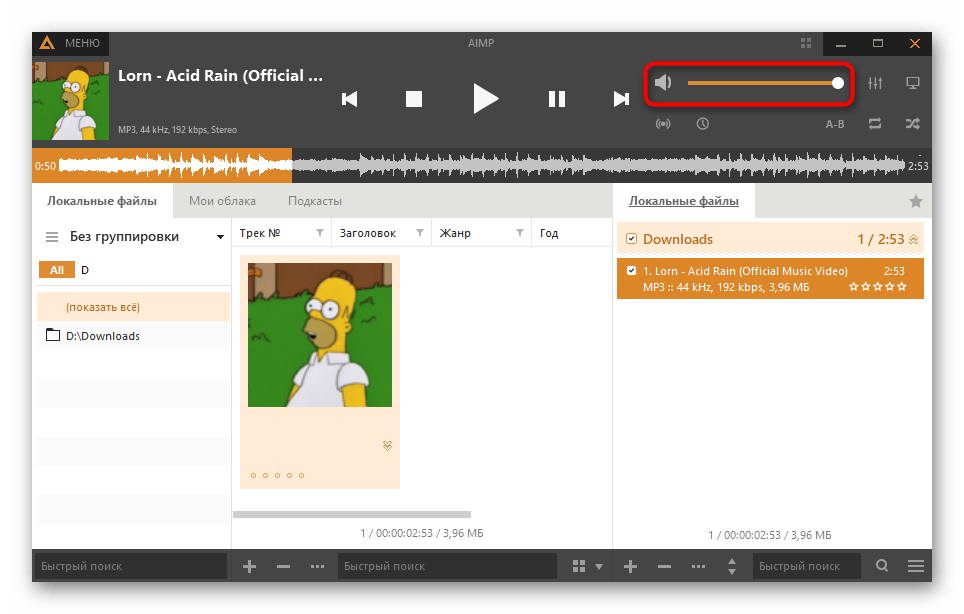Toggle the Downloads group checkbox
The height and width of the screenshot is (614, 964).
click(631, 238)
